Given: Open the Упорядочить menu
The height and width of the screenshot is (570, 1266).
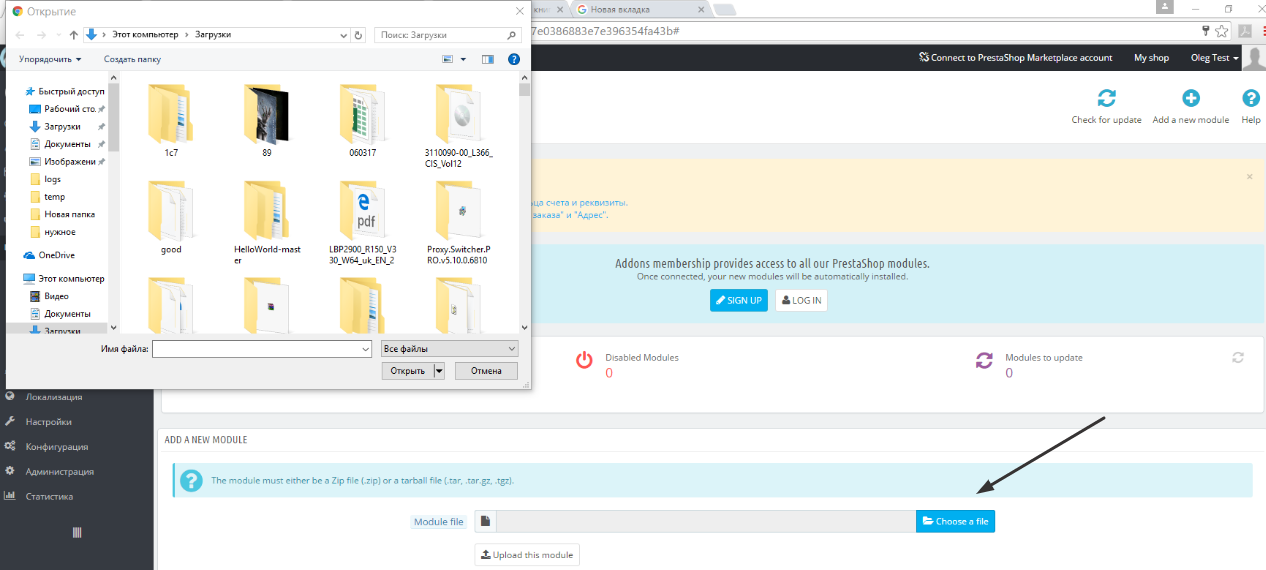Looking at the screenshot, I should [50, 59].
